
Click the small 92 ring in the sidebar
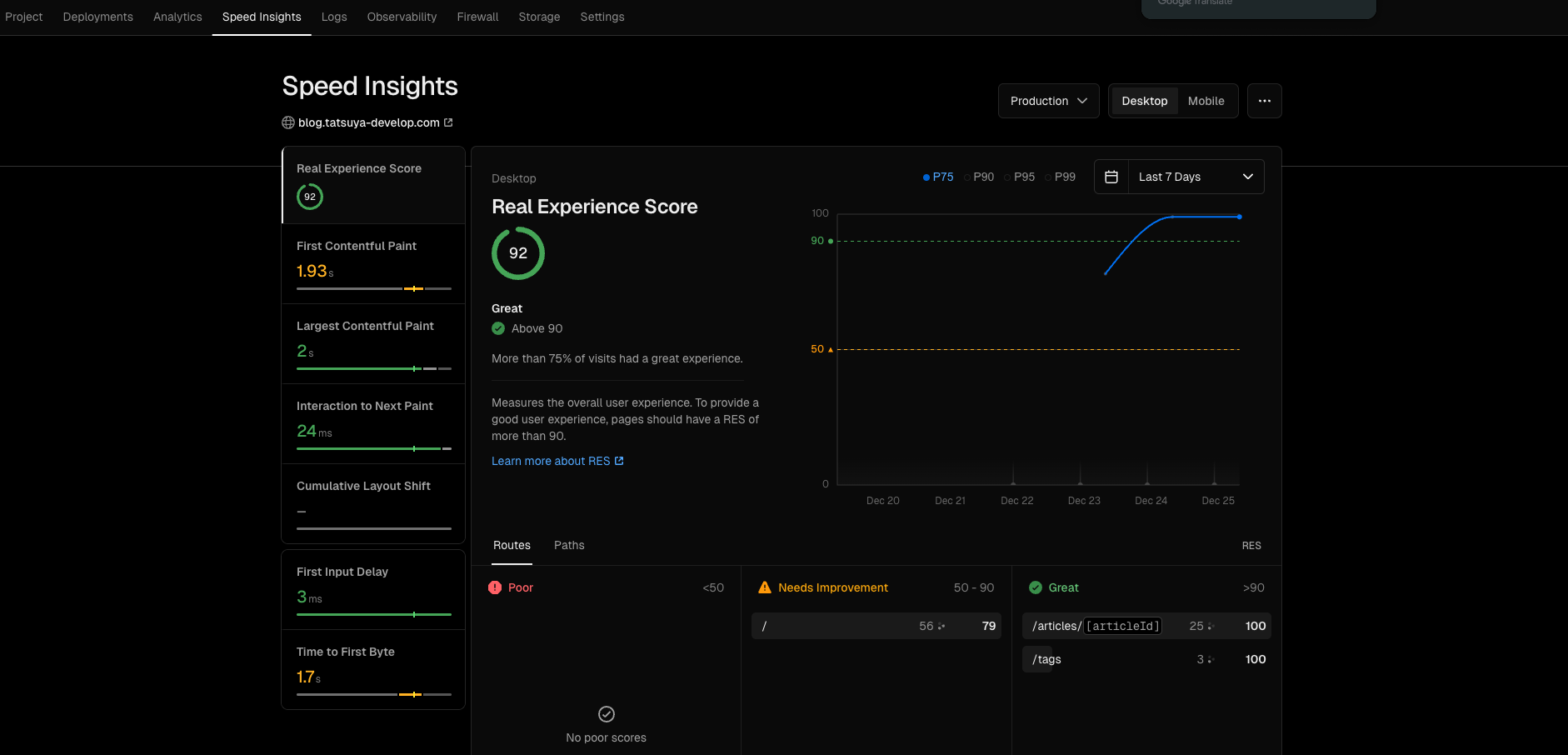point(310,197)
